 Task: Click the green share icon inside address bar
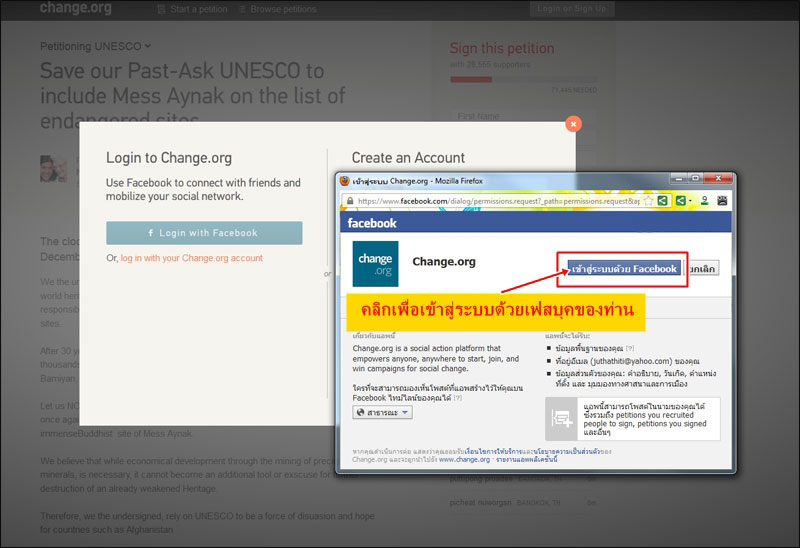(x=662, y=201)
